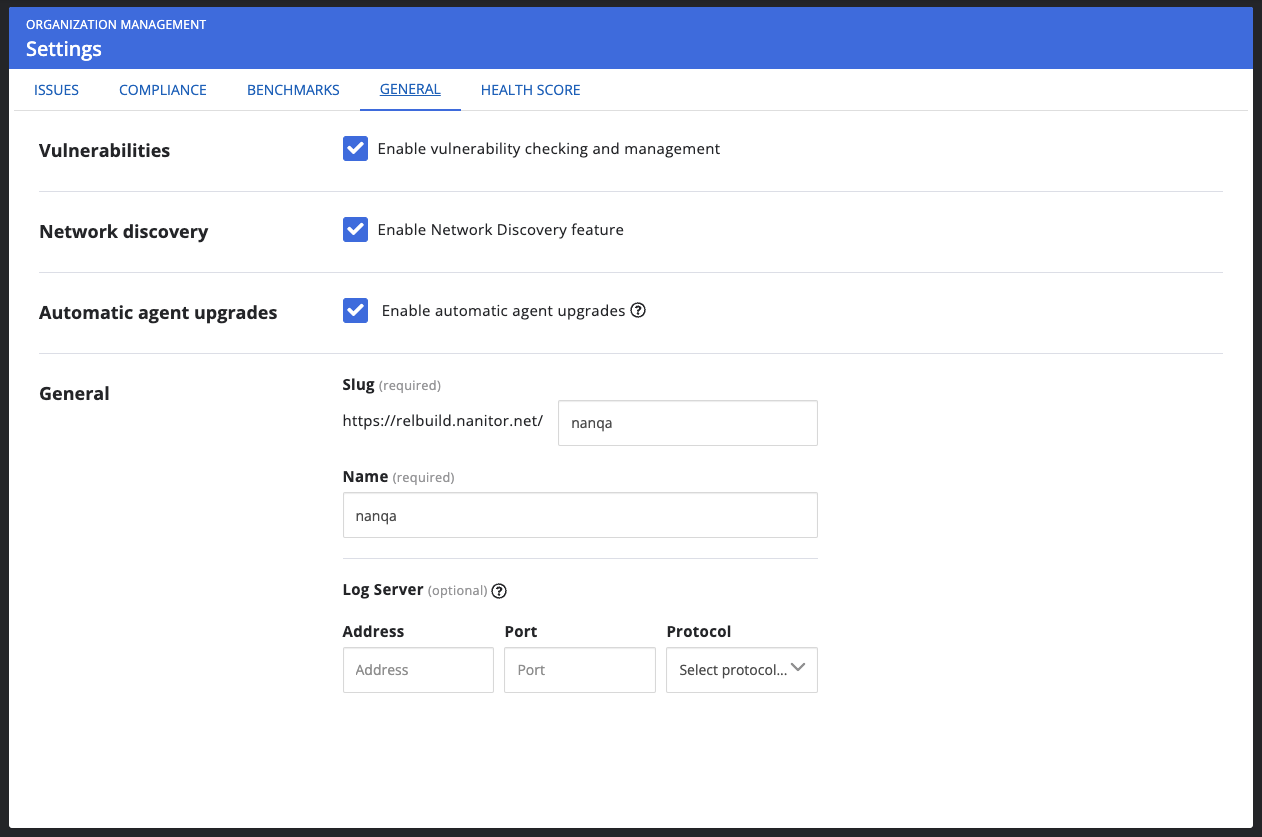This screenshot has height=837, width=1262.
Task: Expand the Select protocol dropdown
Action: coord(741,670)
